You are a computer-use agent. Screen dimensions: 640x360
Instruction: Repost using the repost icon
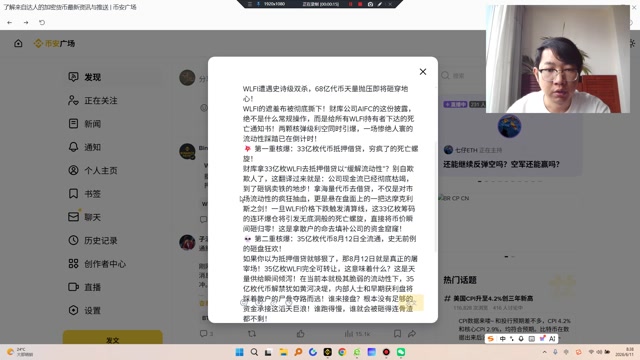tap(252, 333)
